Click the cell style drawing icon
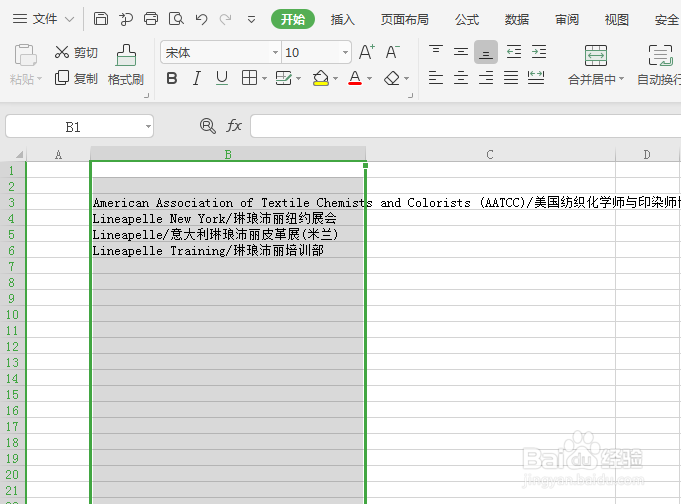681x504 pixels. pyautogui.click(x=284, y=78)
